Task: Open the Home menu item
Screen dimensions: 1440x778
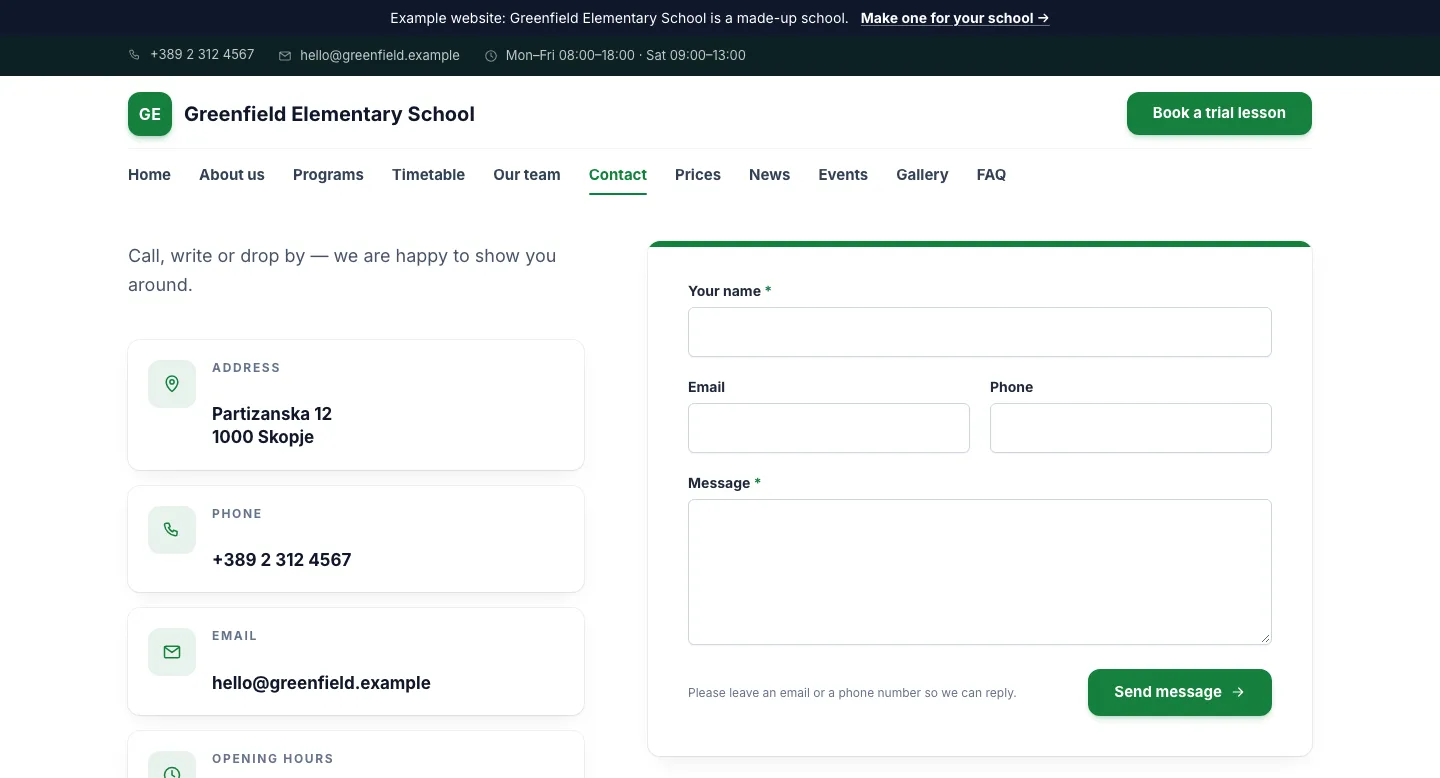Action: click(149, 175)
